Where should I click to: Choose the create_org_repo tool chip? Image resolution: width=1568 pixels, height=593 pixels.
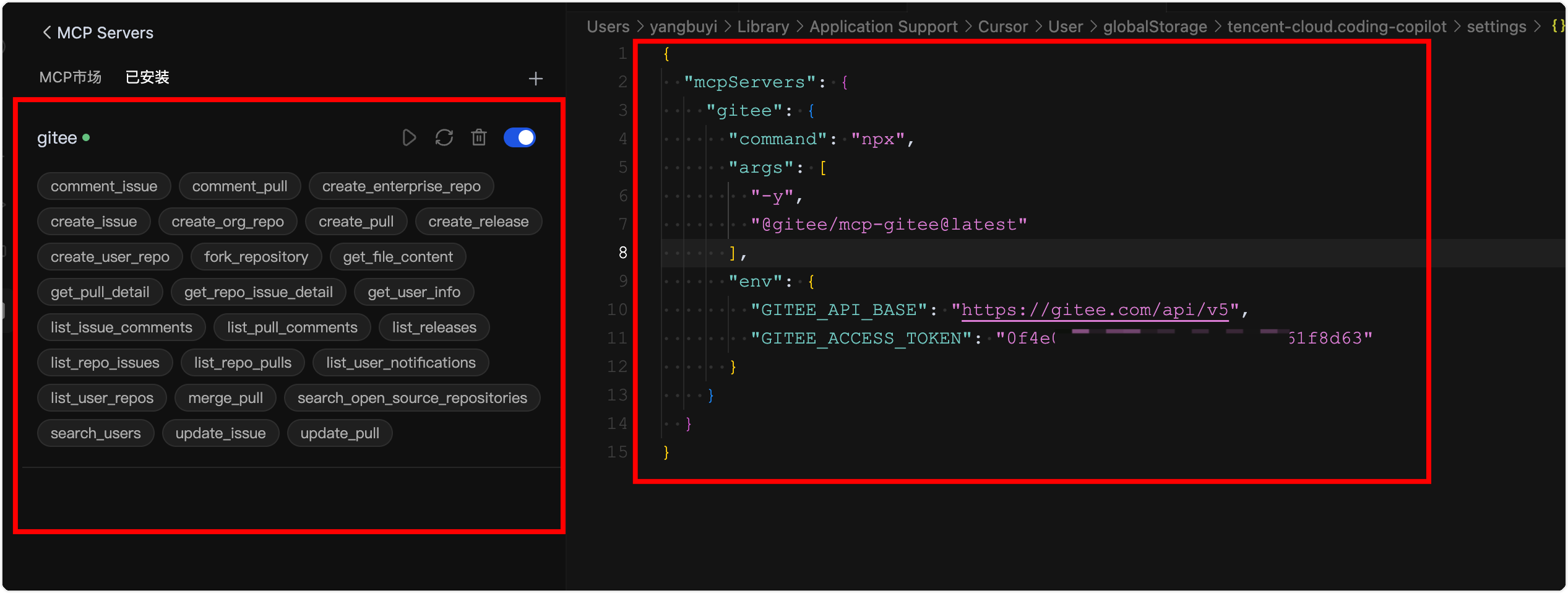228,222
